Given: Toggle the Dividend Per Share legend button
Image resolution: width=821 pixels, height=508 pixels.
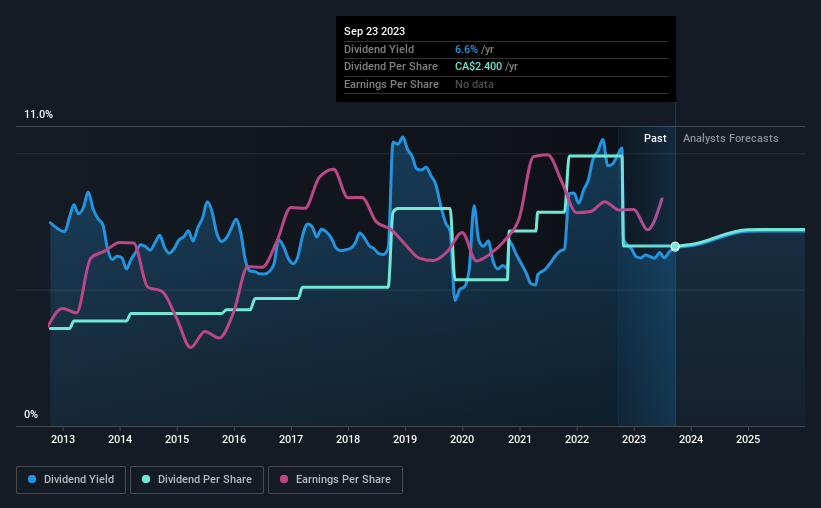Looking at the screenshot, I should tap(197, 480).
